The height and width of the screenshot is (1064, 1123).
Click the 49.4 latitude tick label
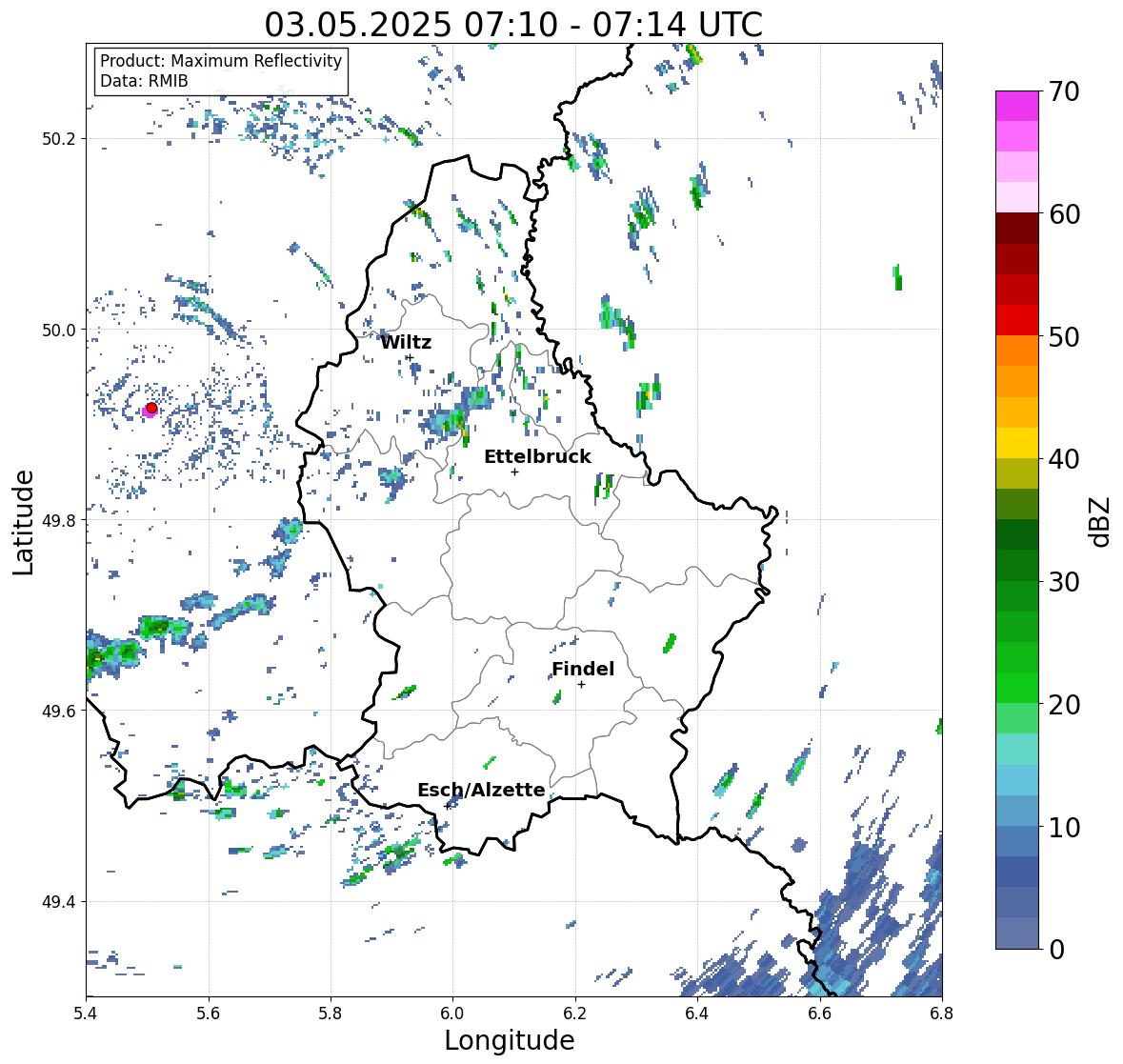59,902
